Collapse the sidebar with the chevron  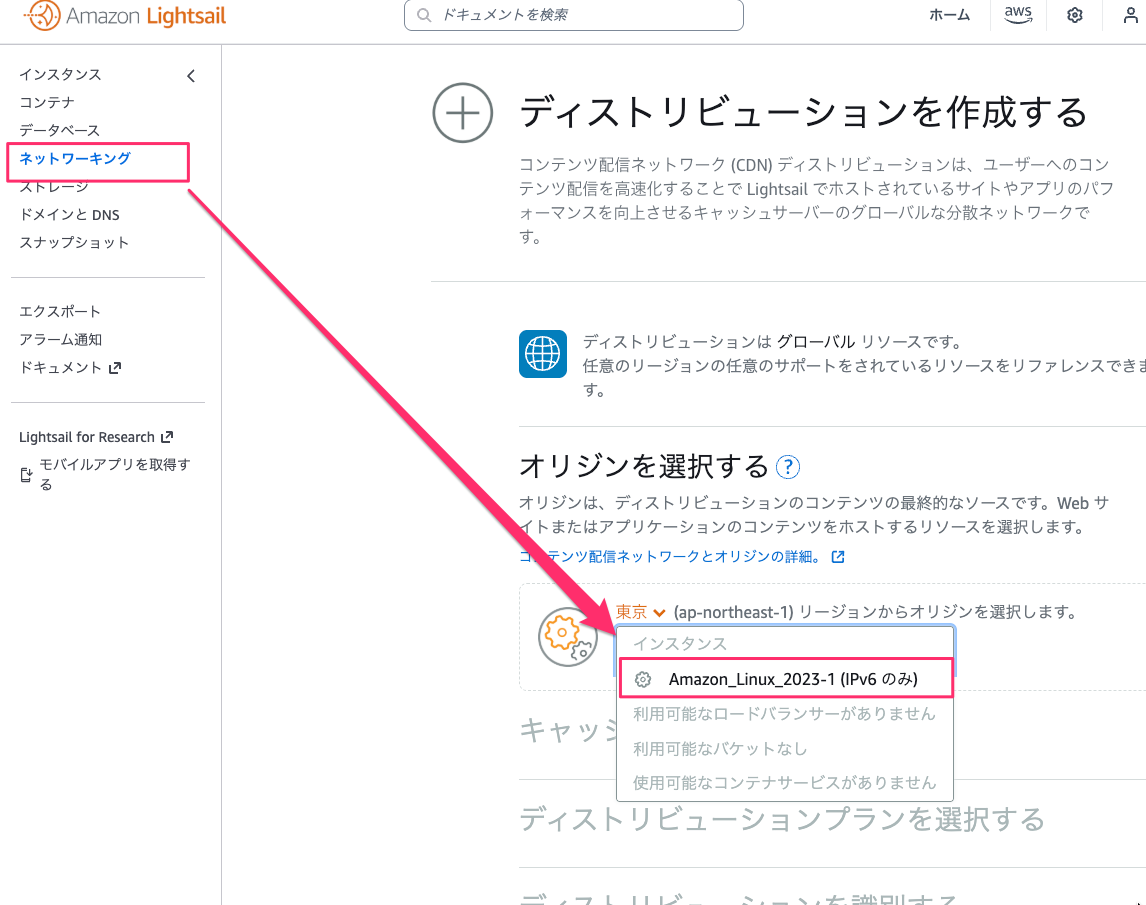point(191,76)
